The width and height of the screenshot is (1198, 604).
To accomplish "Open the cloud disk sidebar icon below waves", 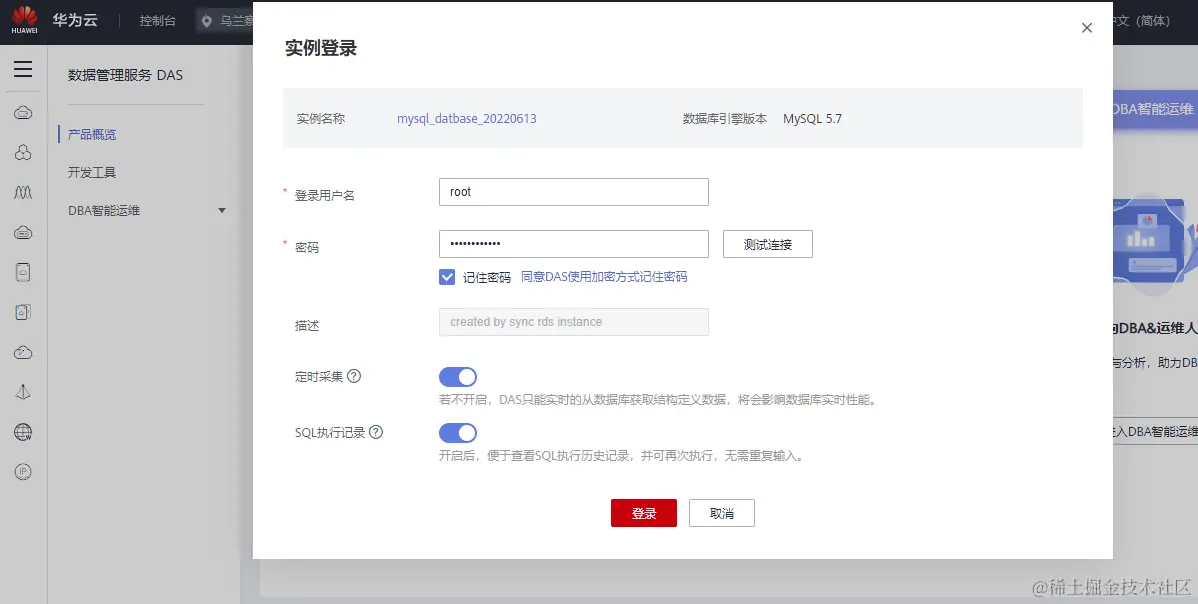I will 23,232.
